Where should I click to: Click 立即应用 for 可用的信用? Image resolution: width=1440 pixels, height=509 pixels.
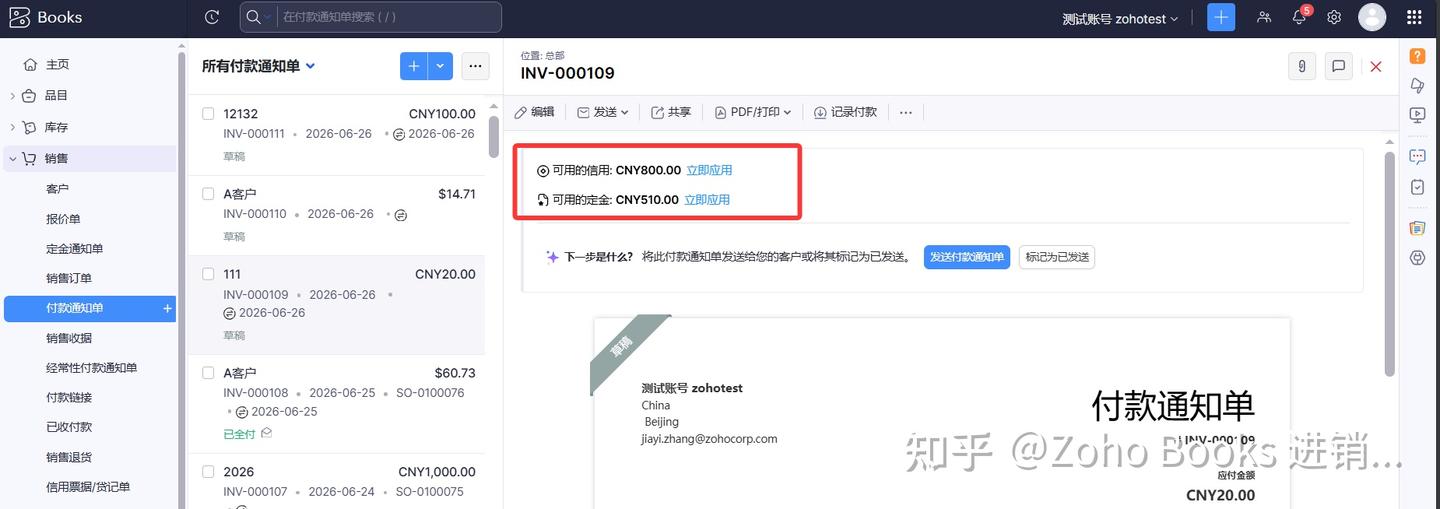click(x=709, y=170)
